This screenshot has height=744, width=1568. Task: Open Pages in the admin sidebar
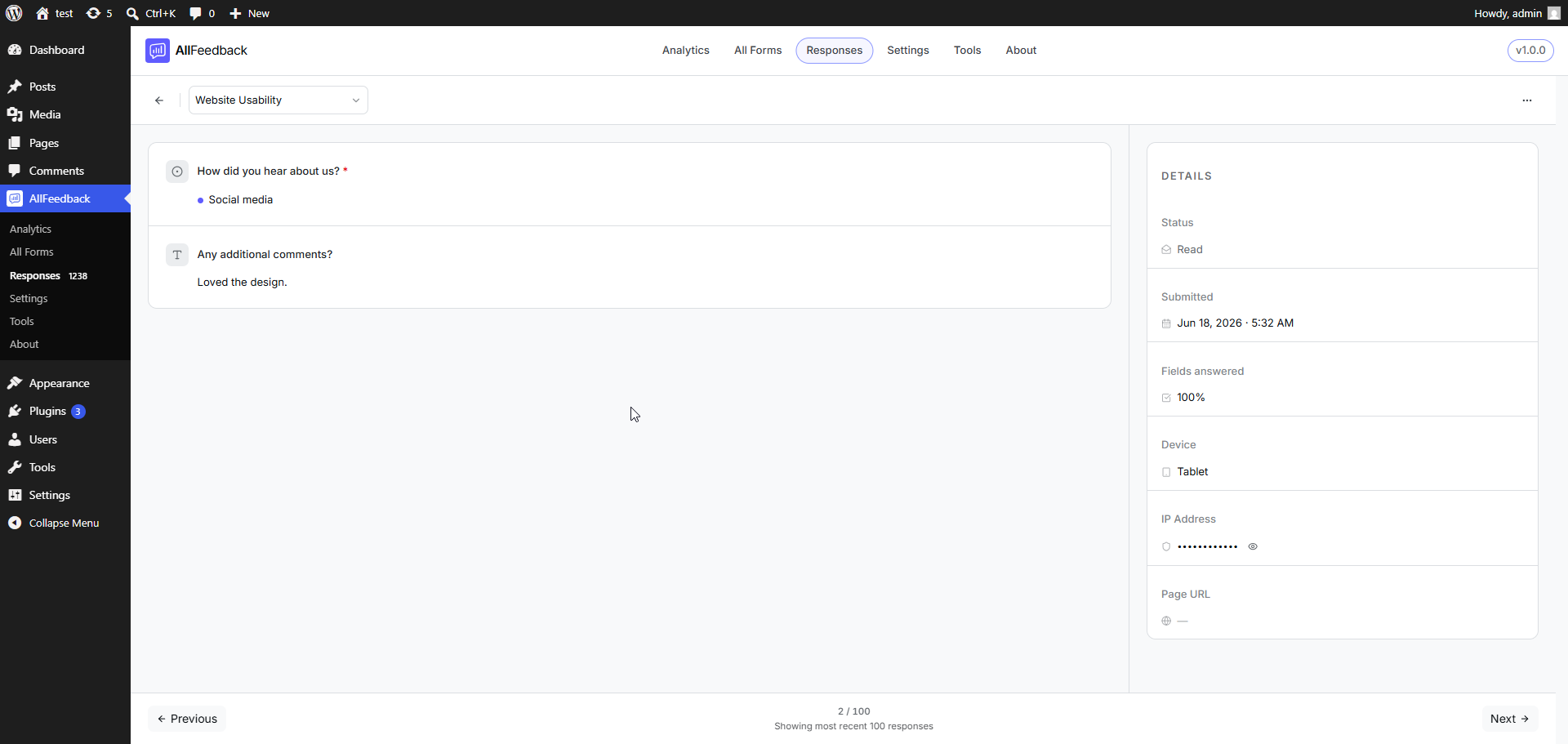click(65, 143)
